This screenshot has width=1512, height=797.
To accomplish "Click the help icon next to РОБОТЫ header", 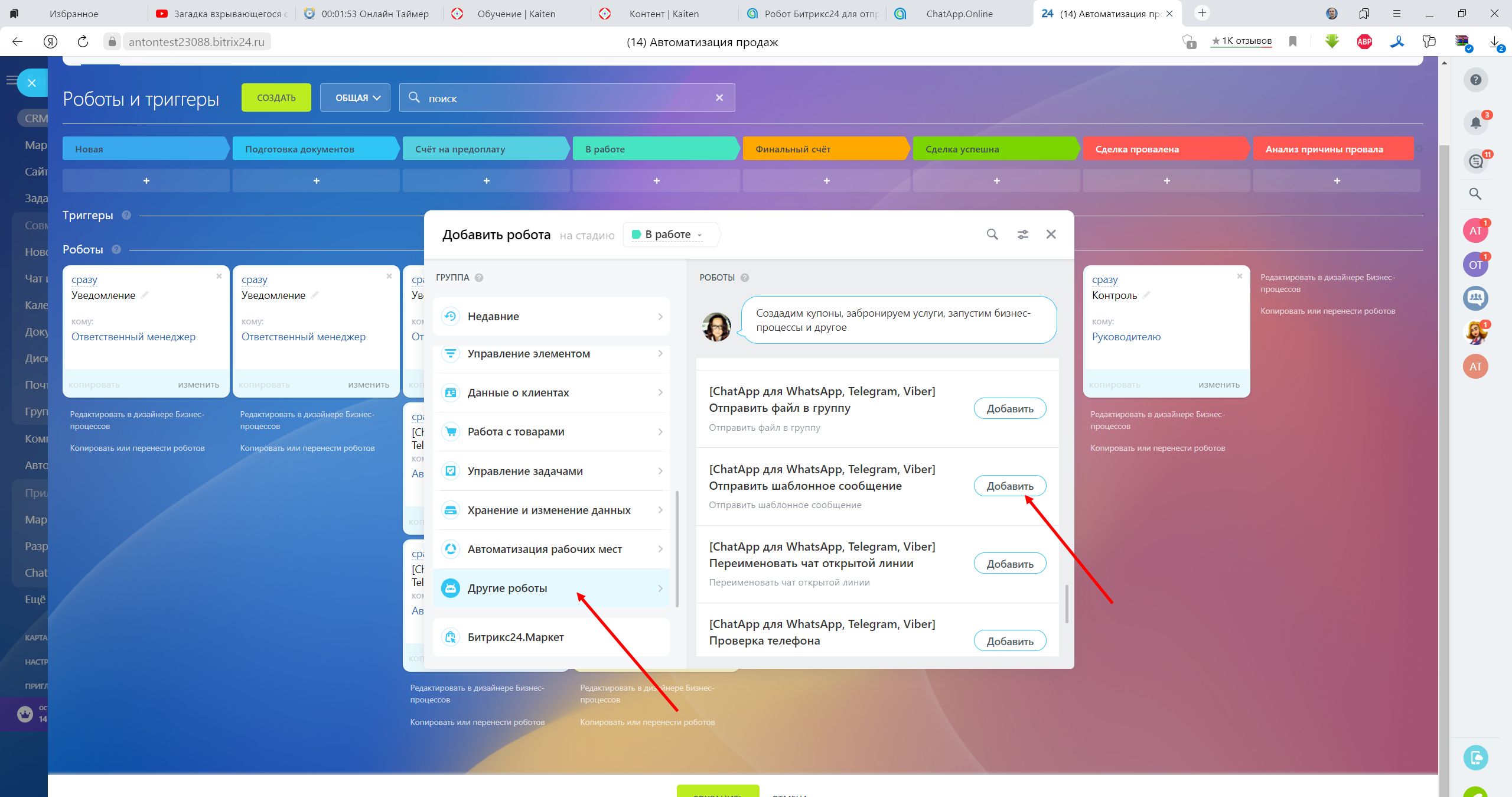I will coord(745,278).
